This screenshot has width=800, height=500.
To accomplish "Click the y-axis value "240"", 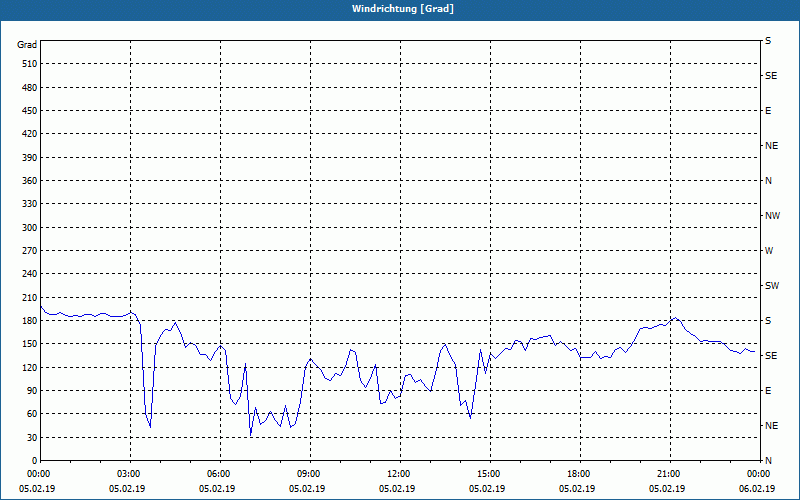I will coord(30,274).
